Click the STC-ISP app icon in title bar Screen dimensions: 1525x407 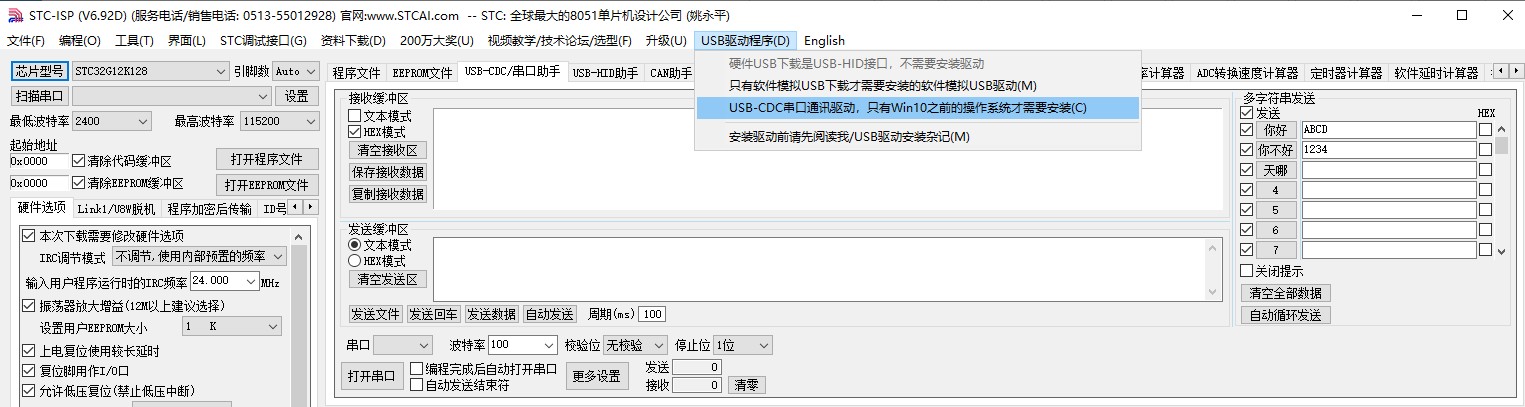pos(14,15)
